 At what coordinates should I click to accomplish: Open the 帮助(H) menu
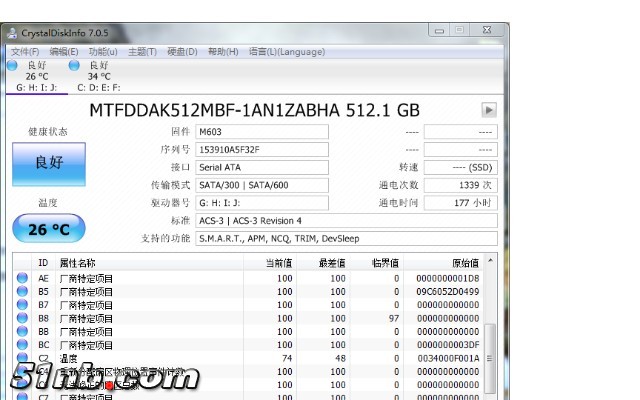pos(223,52)
